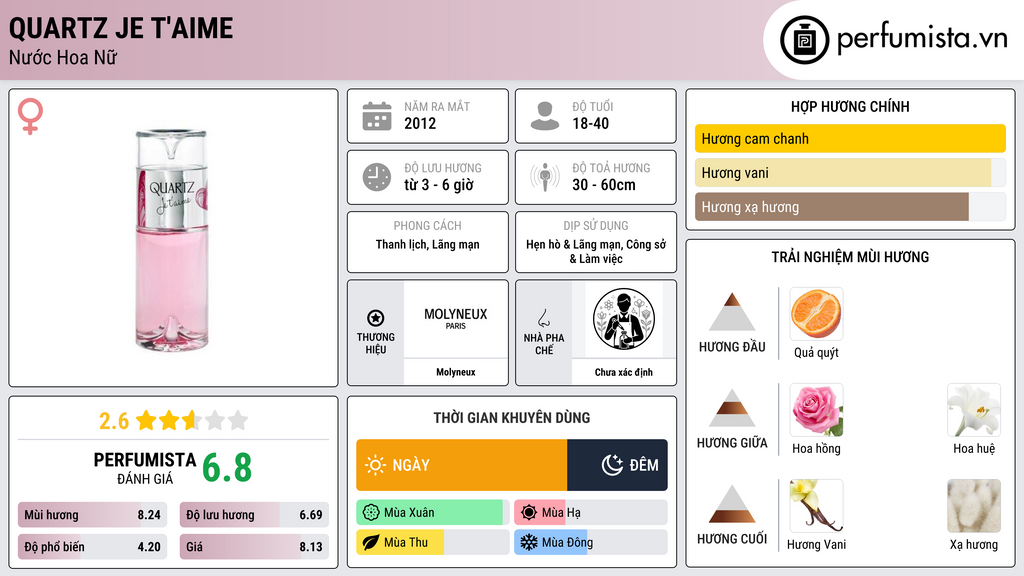The height and width of the screenshot is (576, 1024).
Task: Click the Xạ hương musk image
Action: [x=974, y=505]
